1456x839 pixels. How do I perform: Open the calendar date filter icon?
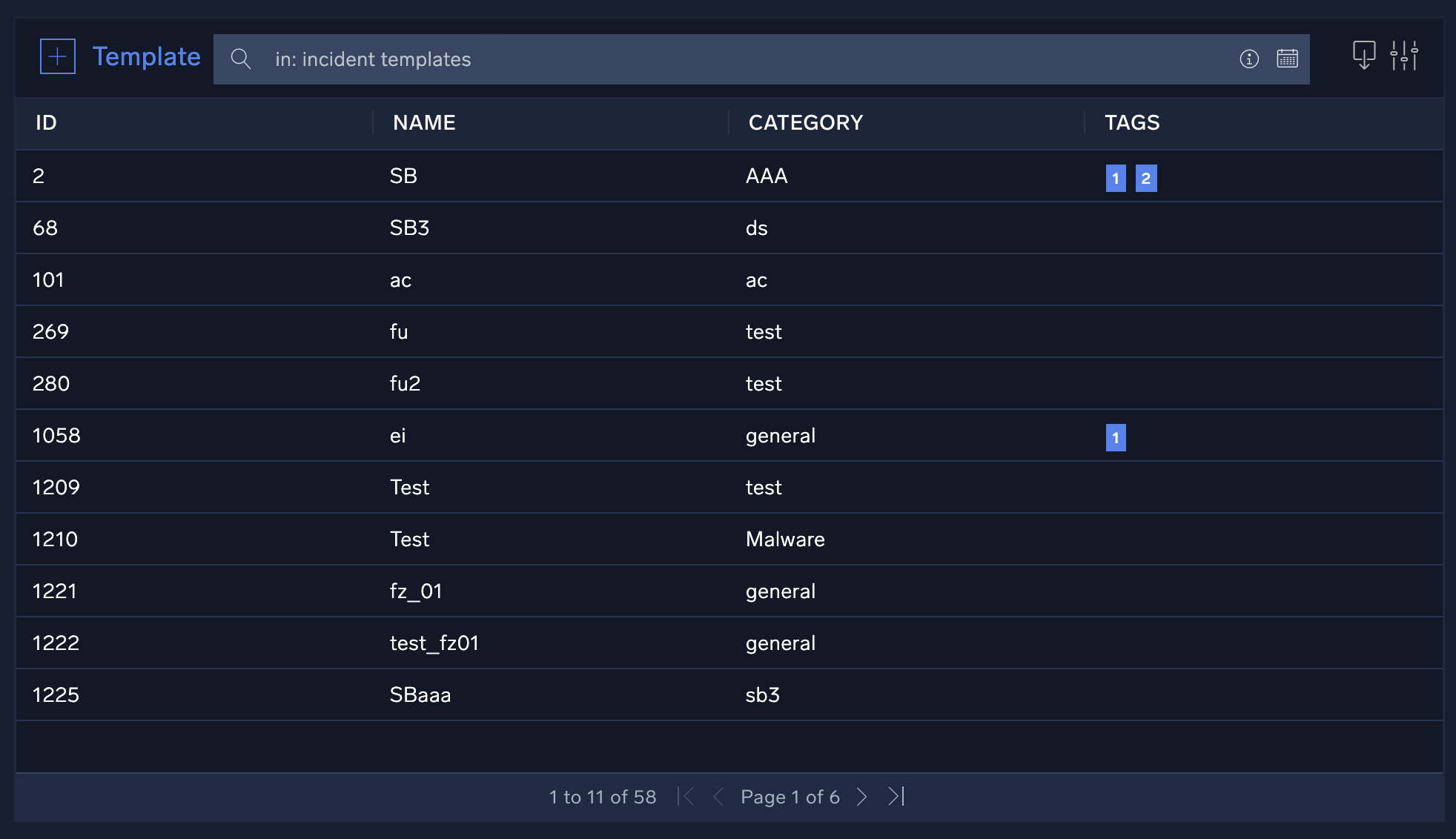1287,59
